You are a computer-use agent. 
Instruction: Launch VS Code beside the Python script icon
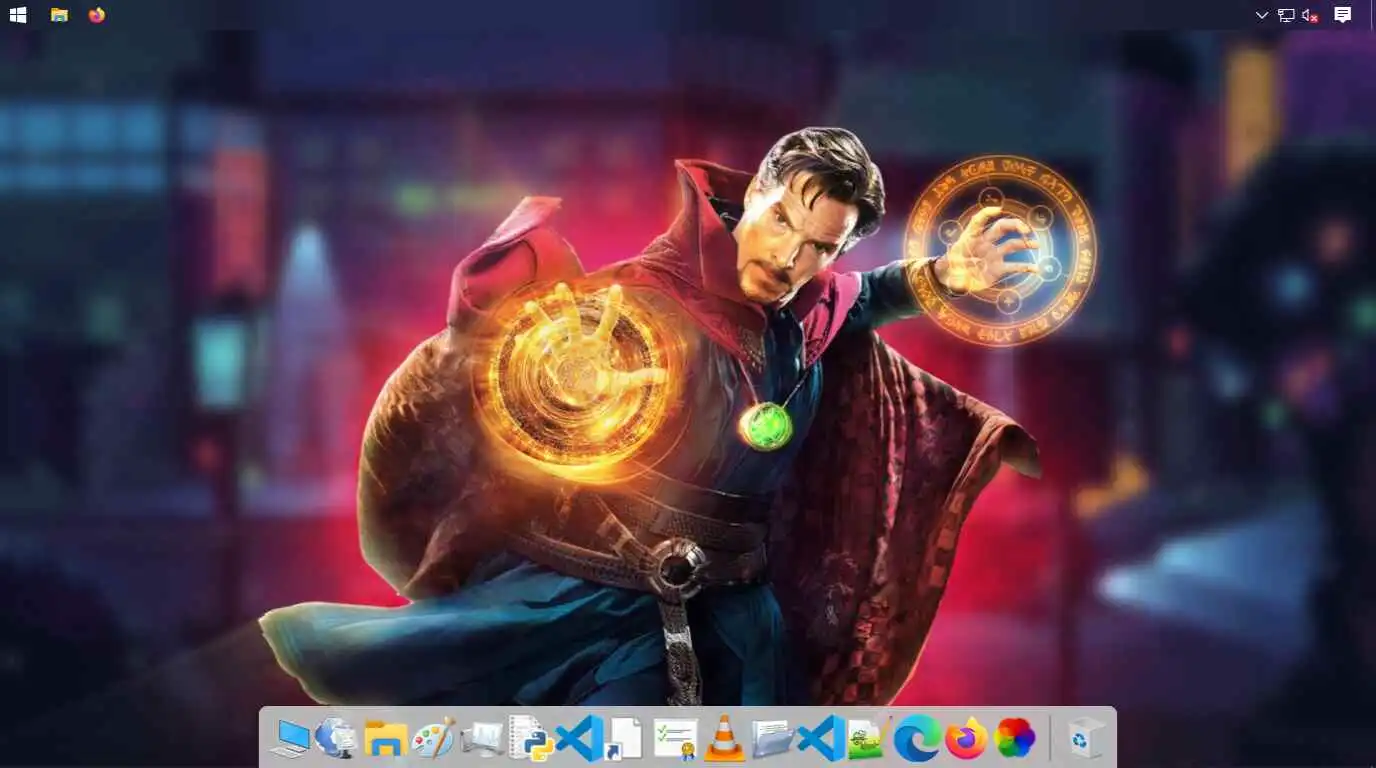click(x=579, y=739)
